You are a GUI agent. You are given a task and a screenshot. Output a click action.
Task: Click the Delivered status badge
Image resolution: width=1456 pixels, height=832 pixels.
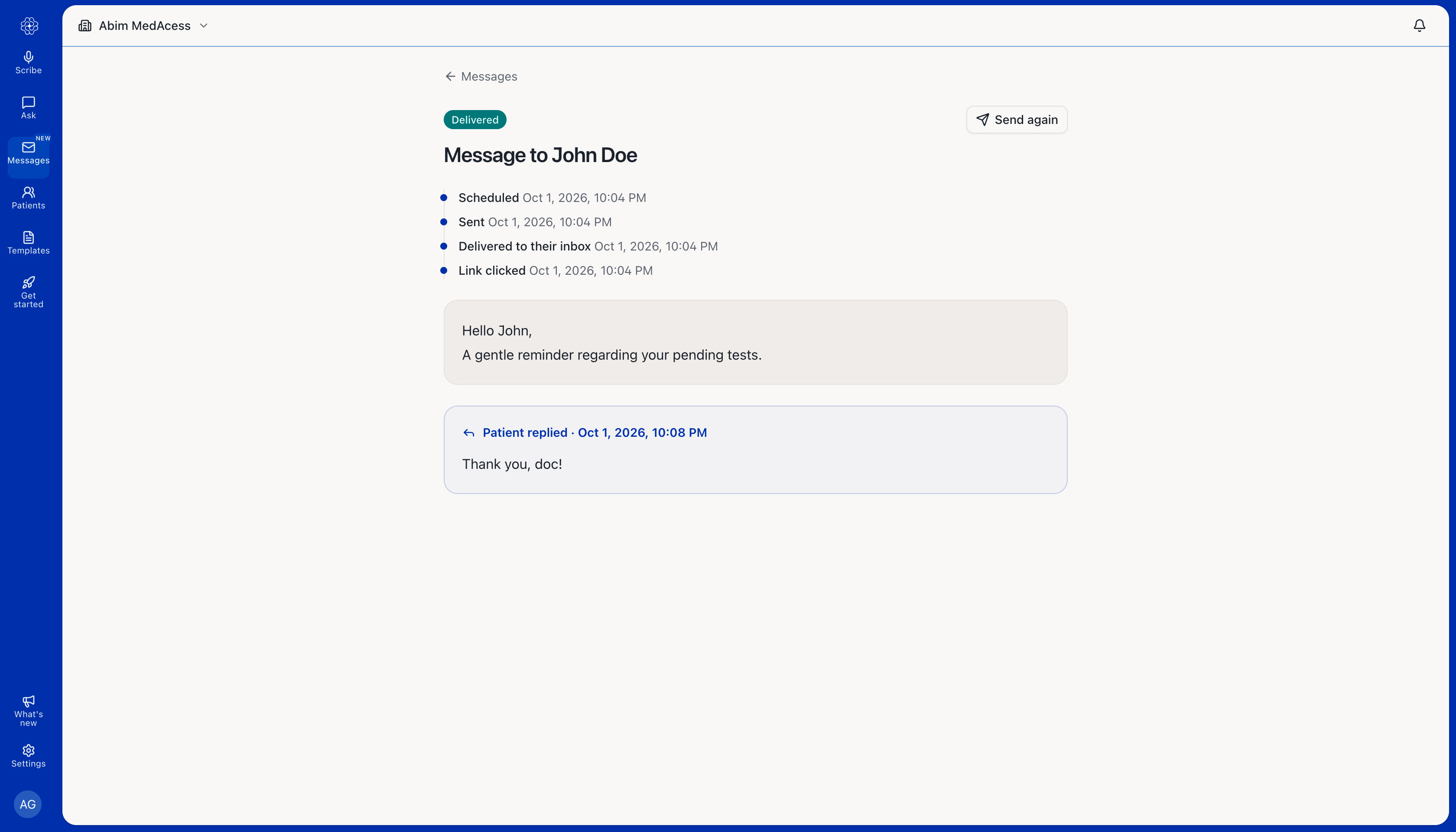point(475,120)
